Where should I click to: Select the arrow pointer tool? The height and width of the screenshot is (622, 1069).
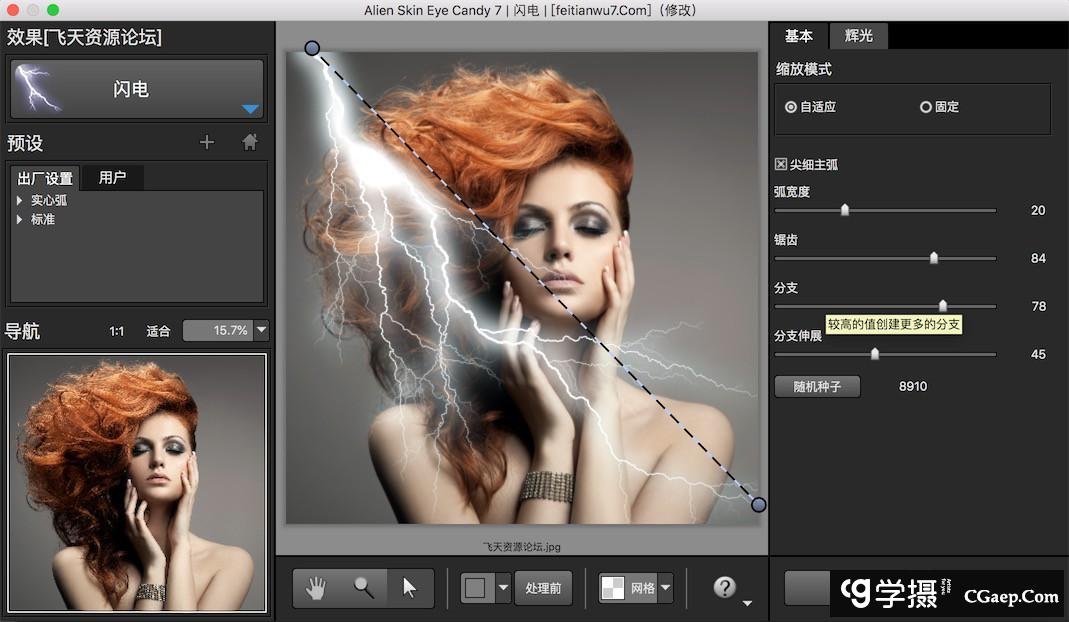tap(410, 588)
